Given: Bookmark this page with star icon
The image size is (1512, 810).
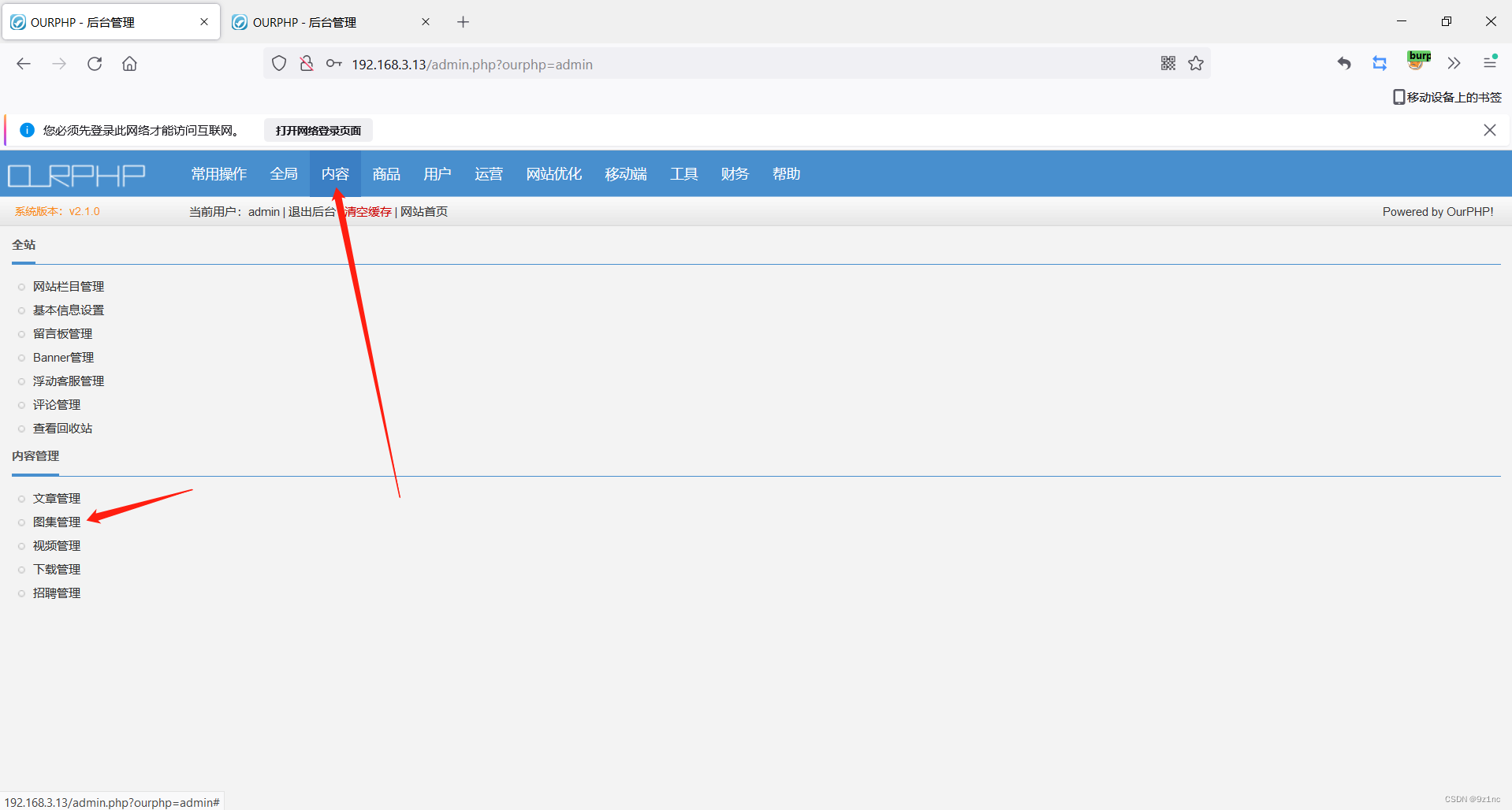Looking at the screenshot, I should (1196, 64).
